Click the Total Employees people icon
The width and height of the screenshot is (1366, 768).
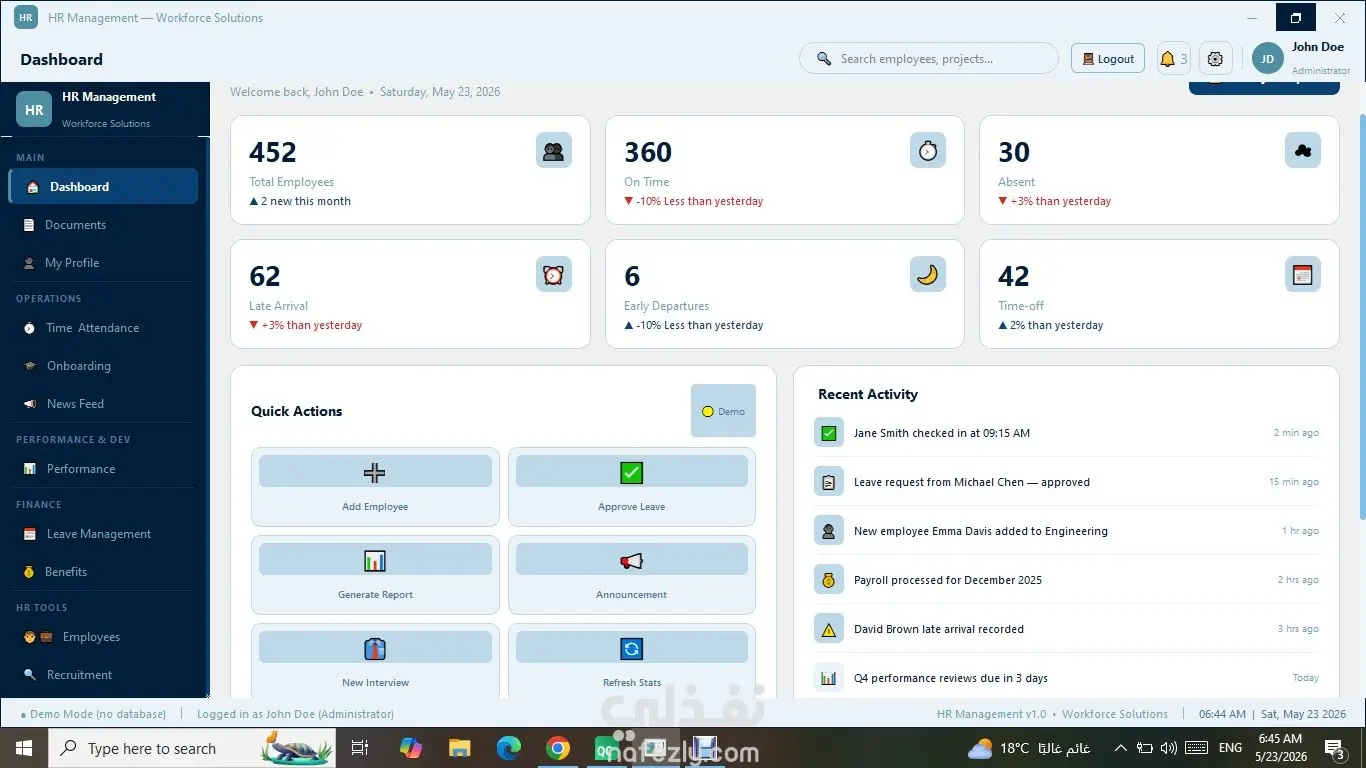[553, 151]
